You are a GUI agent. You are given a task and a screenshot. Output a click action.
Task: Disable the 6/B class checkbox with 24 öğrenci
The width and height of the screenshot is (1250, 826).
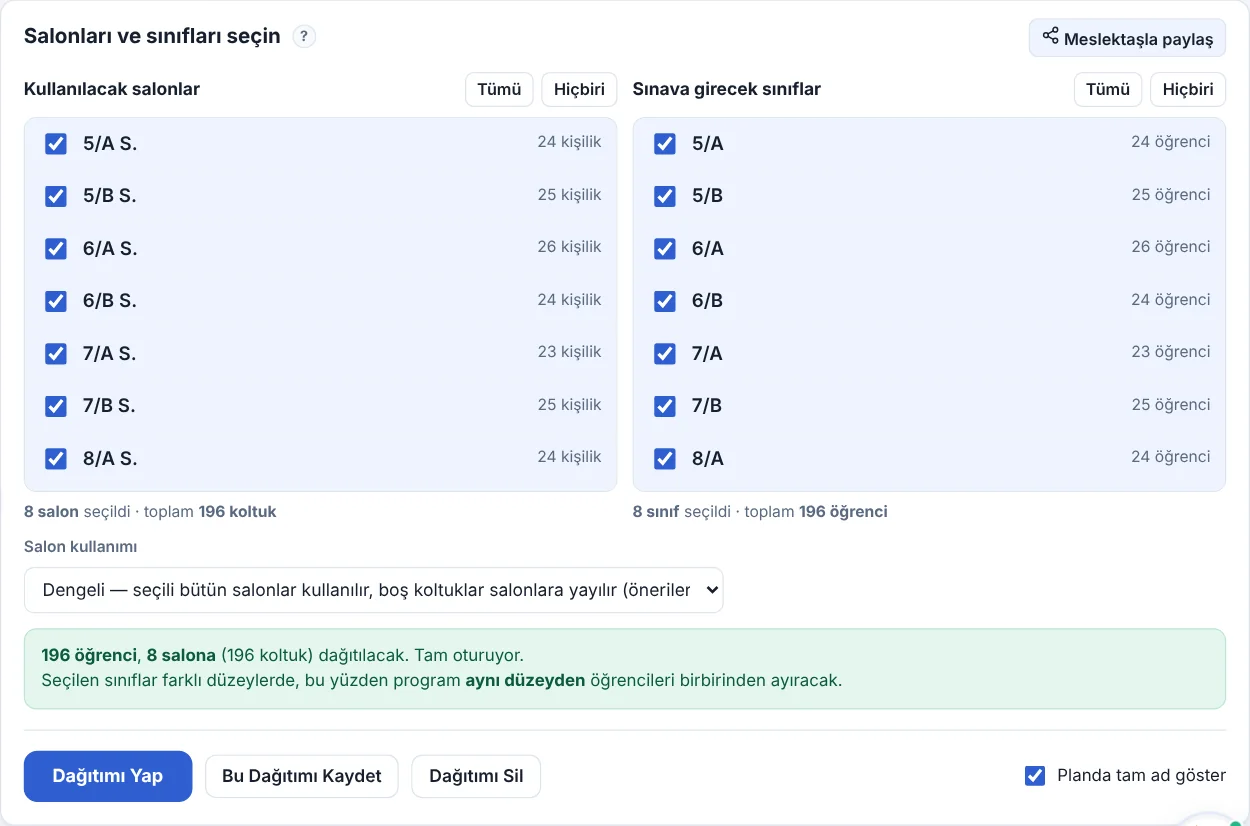665,301
